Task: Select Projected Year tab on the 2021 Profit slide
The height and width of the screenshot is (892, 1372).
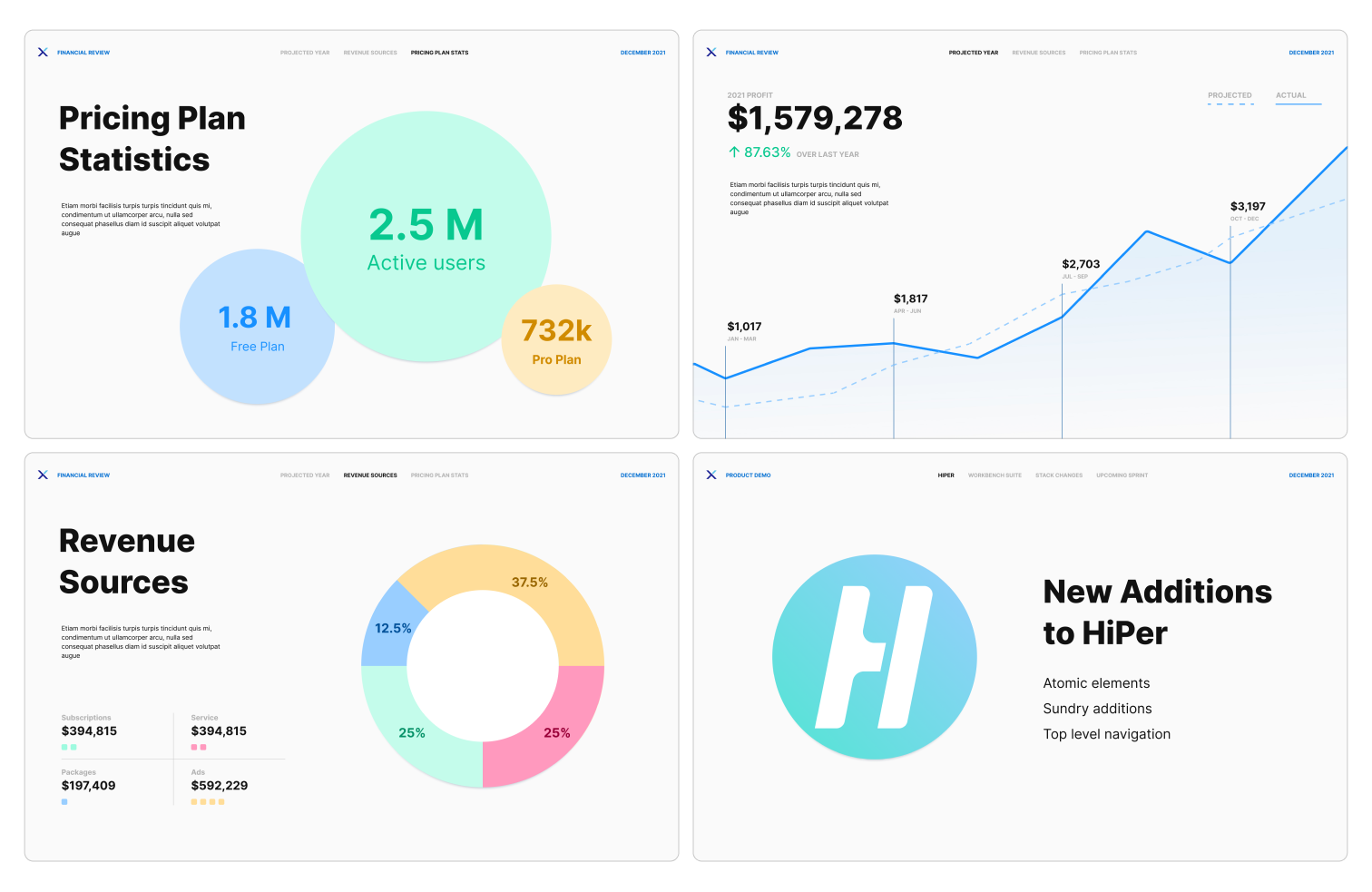Action: click(x=974, y=53)
